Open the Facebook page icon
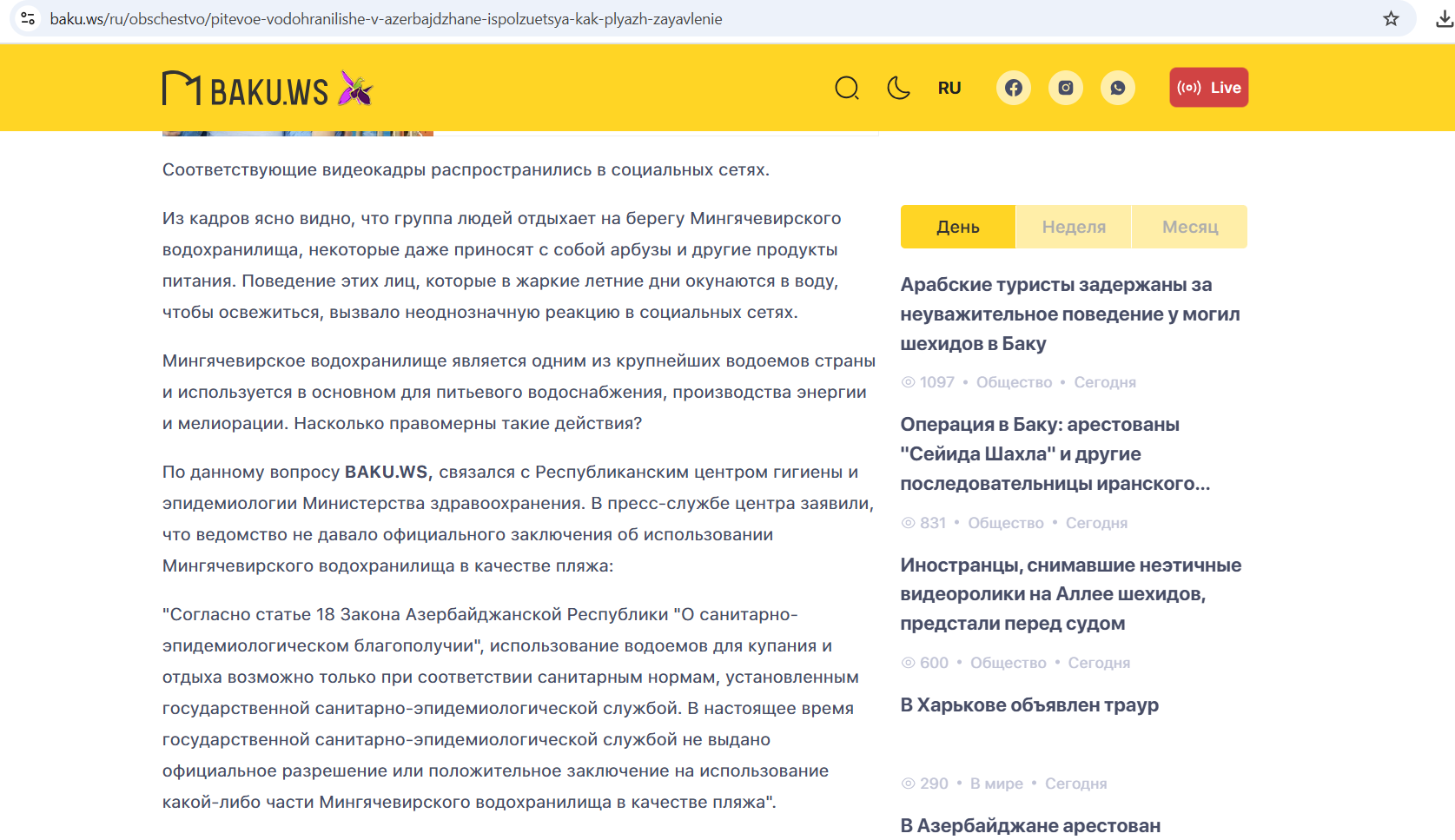This screenshot has height=840, width=1455. [1013, 88]
